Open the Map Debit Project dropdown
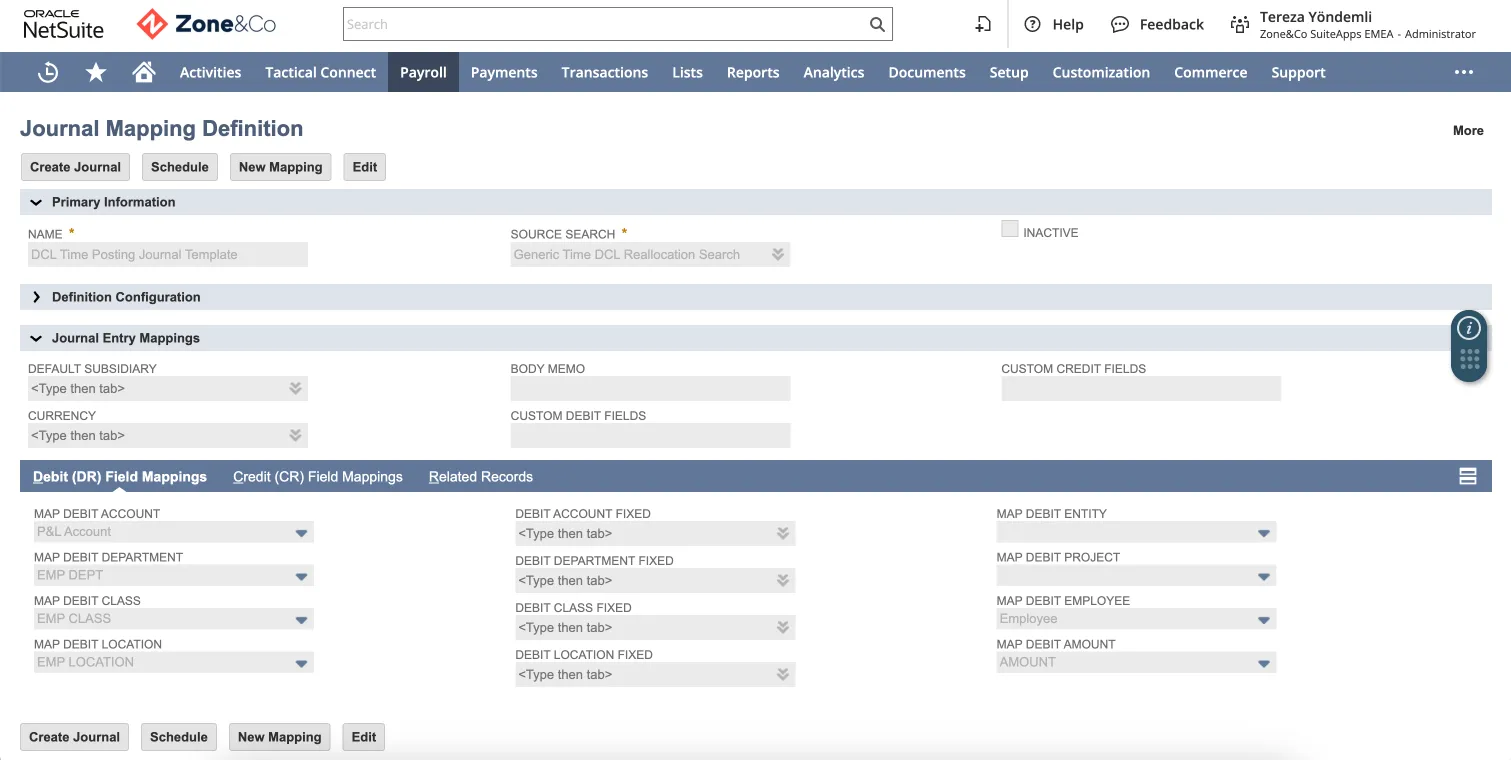The height and width of the screenshot is (760, 1511). click(x=1264, y=576)
